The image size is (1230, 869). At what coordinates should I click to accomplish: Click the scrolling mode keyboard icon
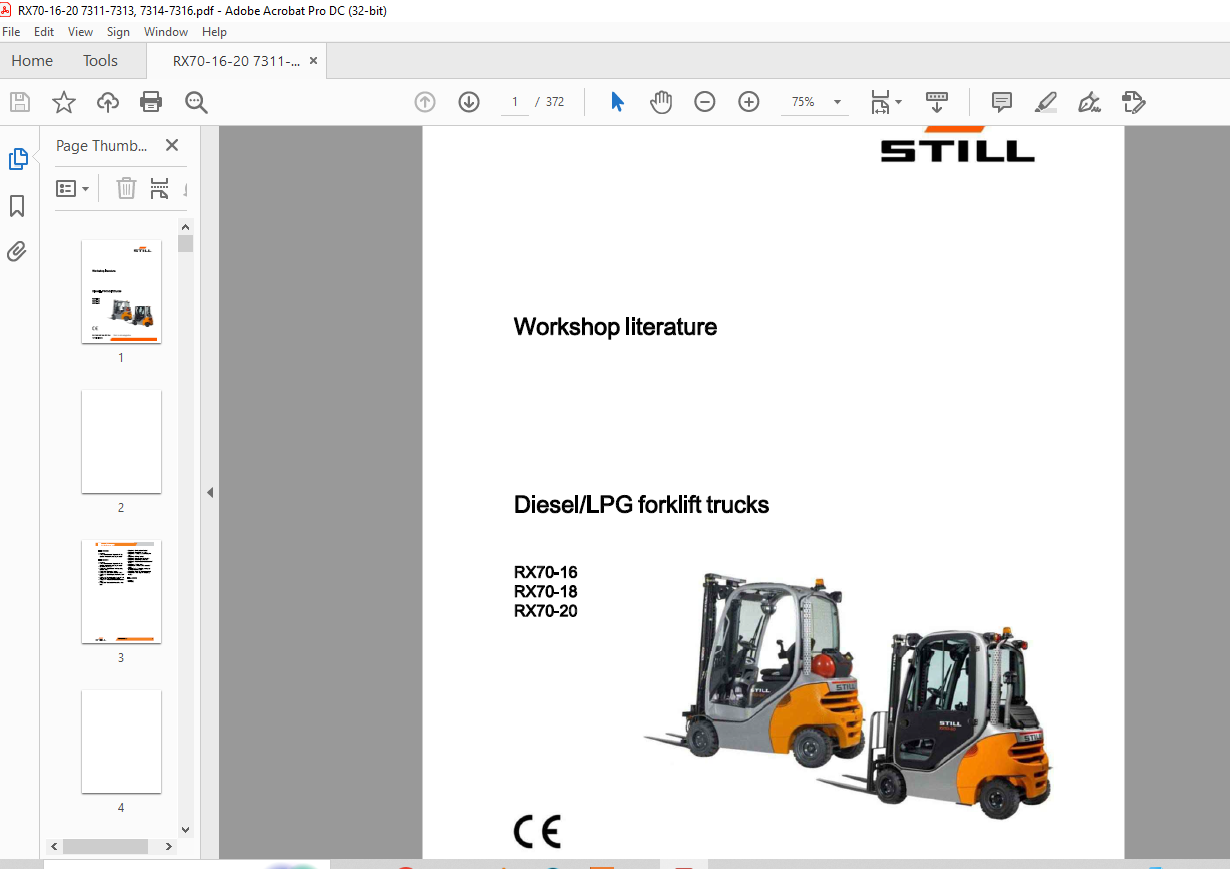click(x=937, y=102)
